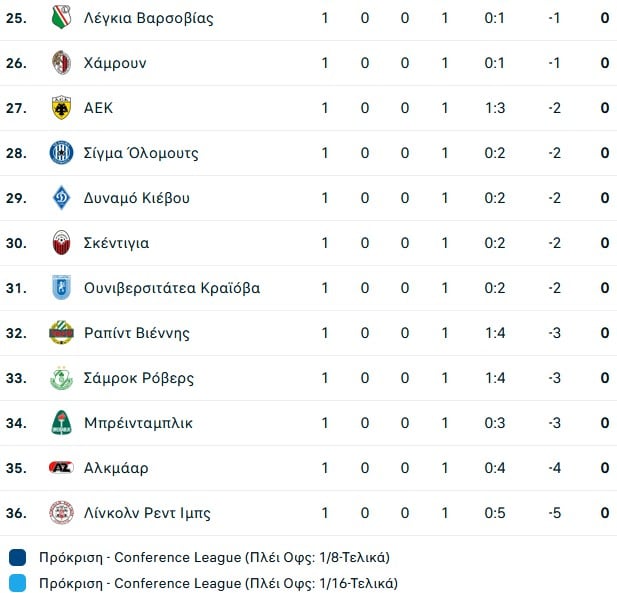Open the Ουνιβερσιτάτεα Κραϊόβα team page
The height and width of the screenshot is (593, 617).
pos(172,288)
